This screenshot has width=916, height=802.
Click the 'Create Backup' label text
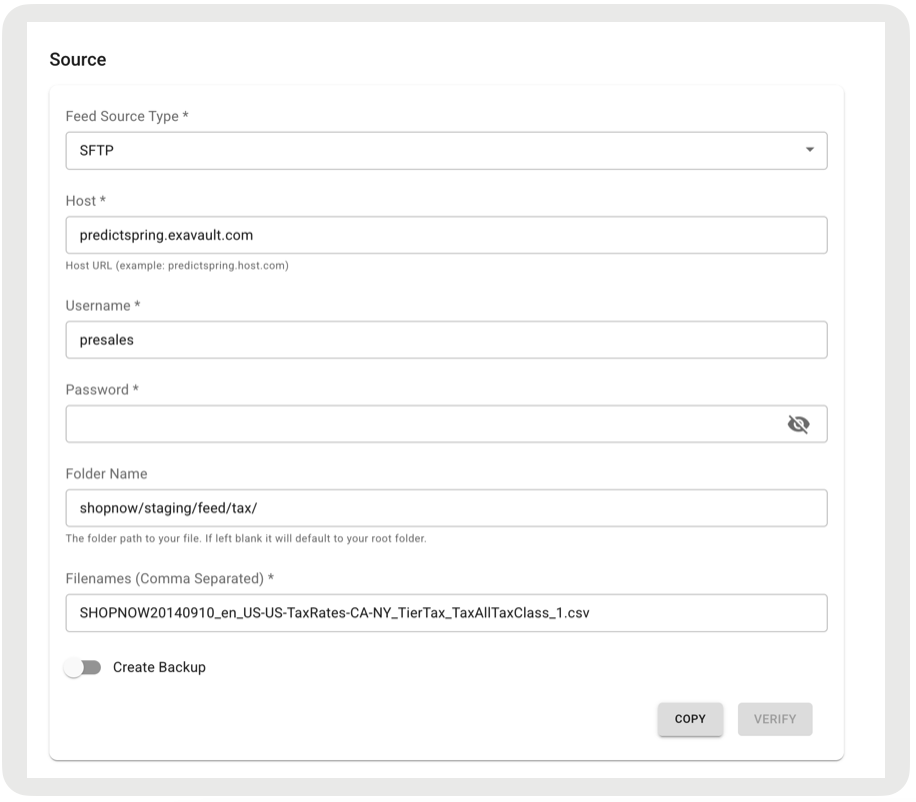coord(159,667)
